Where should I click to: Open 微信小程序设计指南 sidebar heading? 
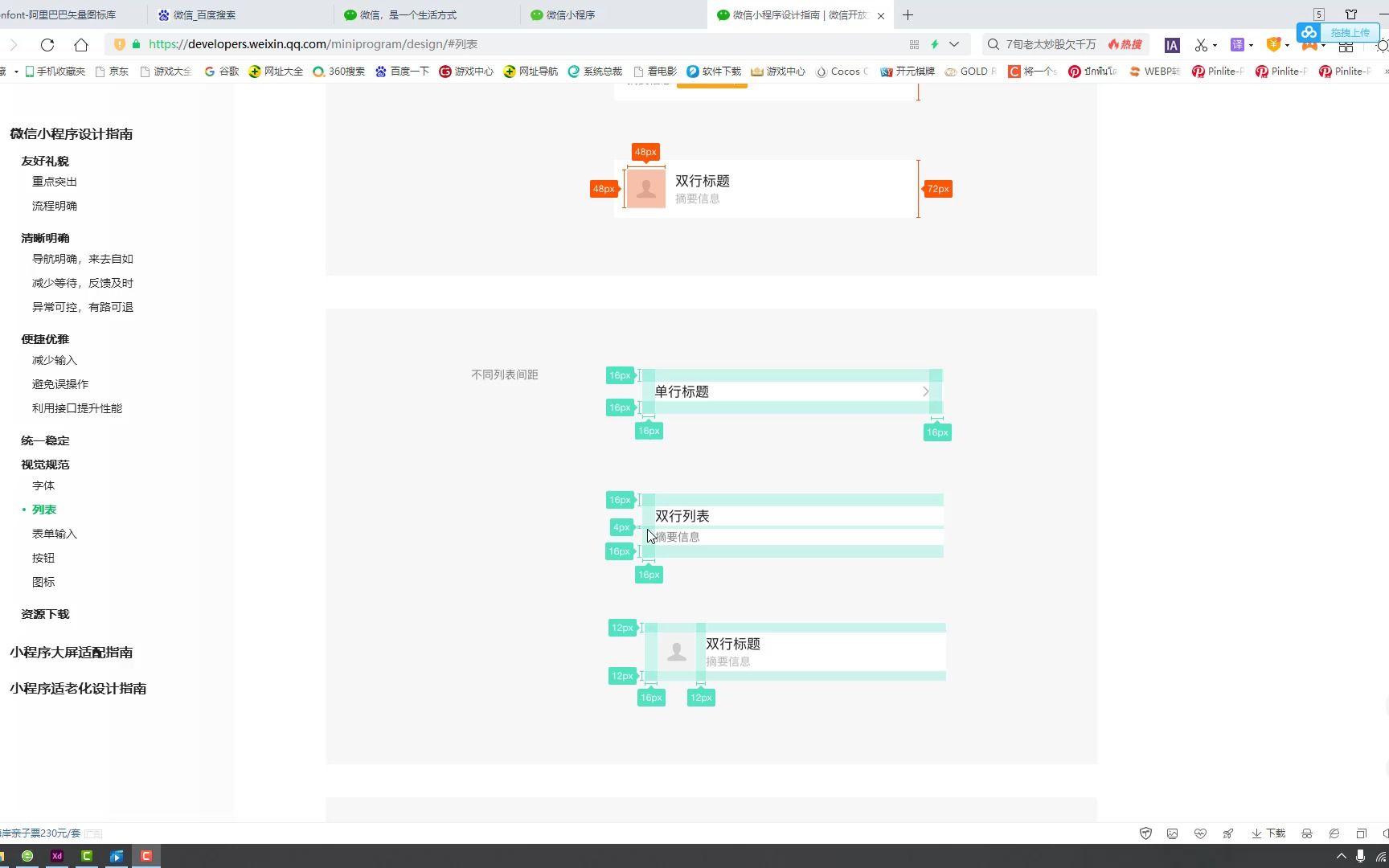point(72,134)
